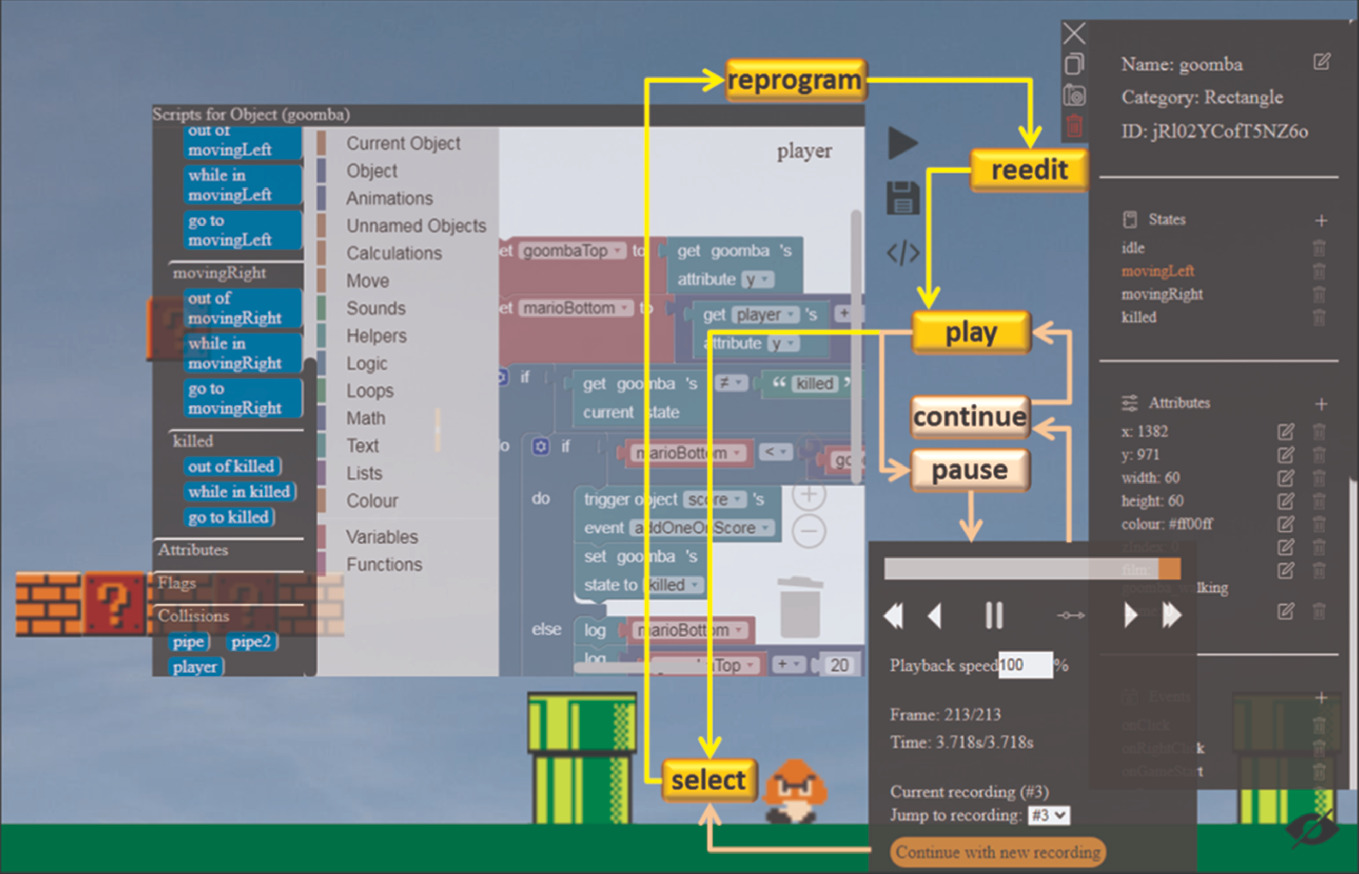Delete the x attribute
This screenshot has height=874, width=1359.
pos(1319,432)
